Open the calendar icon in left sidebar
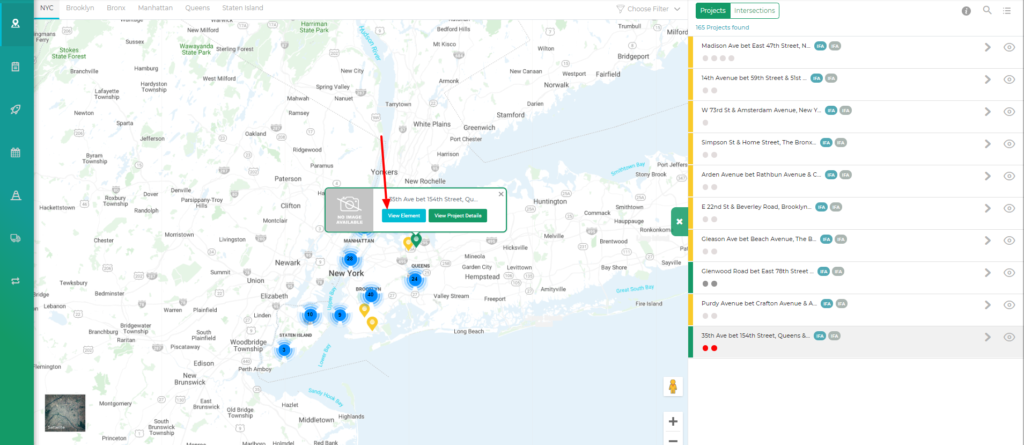This screenshot has width=1024, height=445. point(16,153)
